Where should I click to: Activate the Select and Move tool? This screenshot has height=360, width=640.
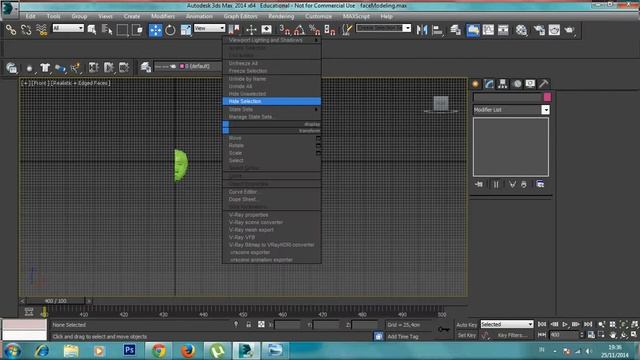[155, 30]
